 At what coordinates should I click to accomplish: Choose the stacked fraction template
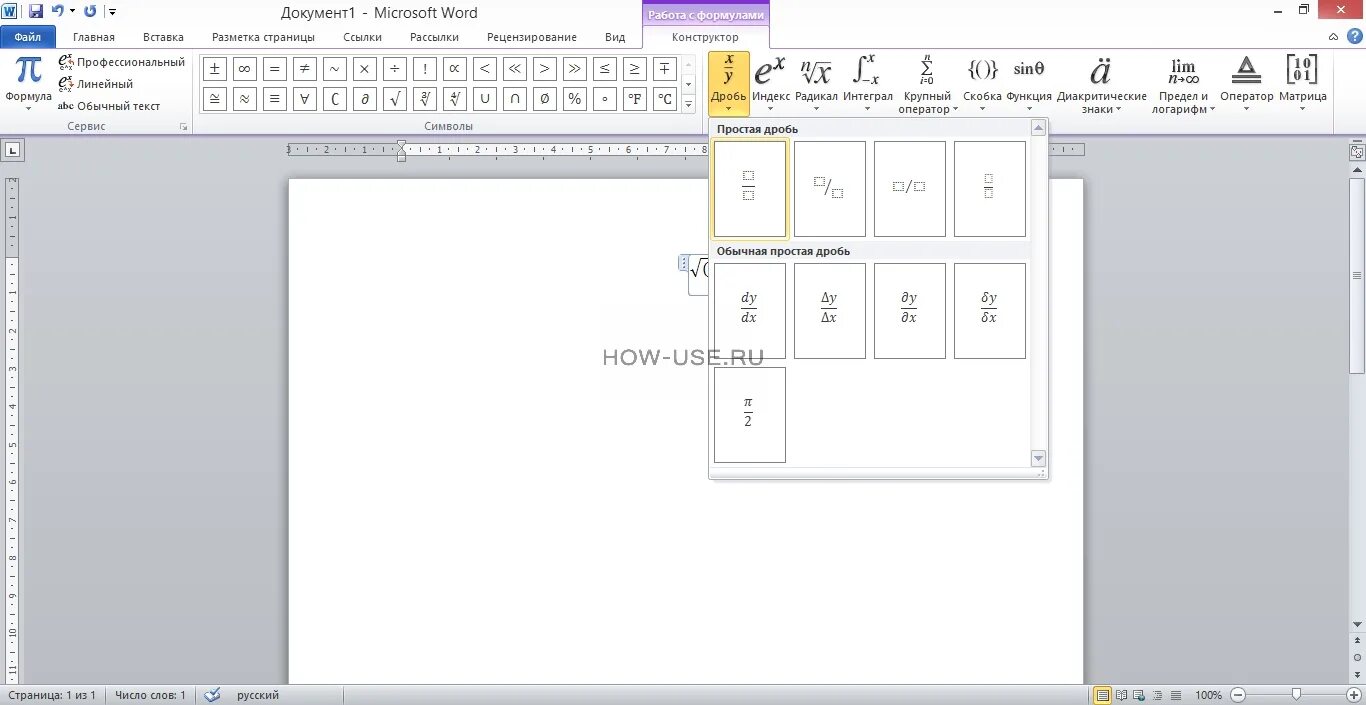point(750,188)
